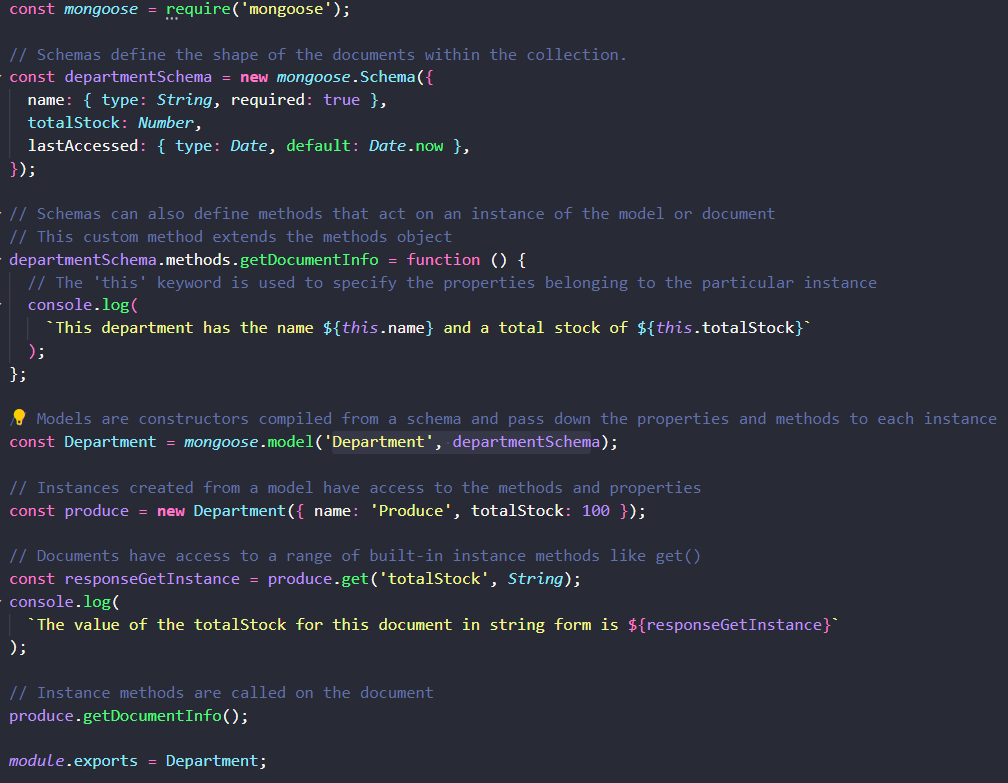Viewport: 1008px width, 783px height.
Task: Click the 'totalStock' string in produce.get
Action: pos(434,579)
